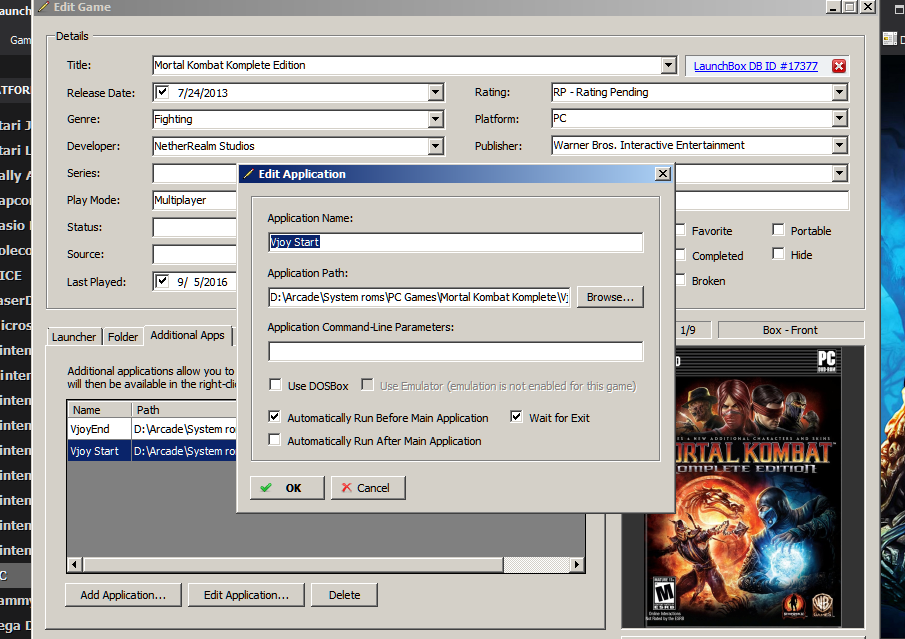Viewport: 905px width, 639px height.
Task: Expand the Publisher dropdown
Action: pyautogui.click(x=840, y=145)
